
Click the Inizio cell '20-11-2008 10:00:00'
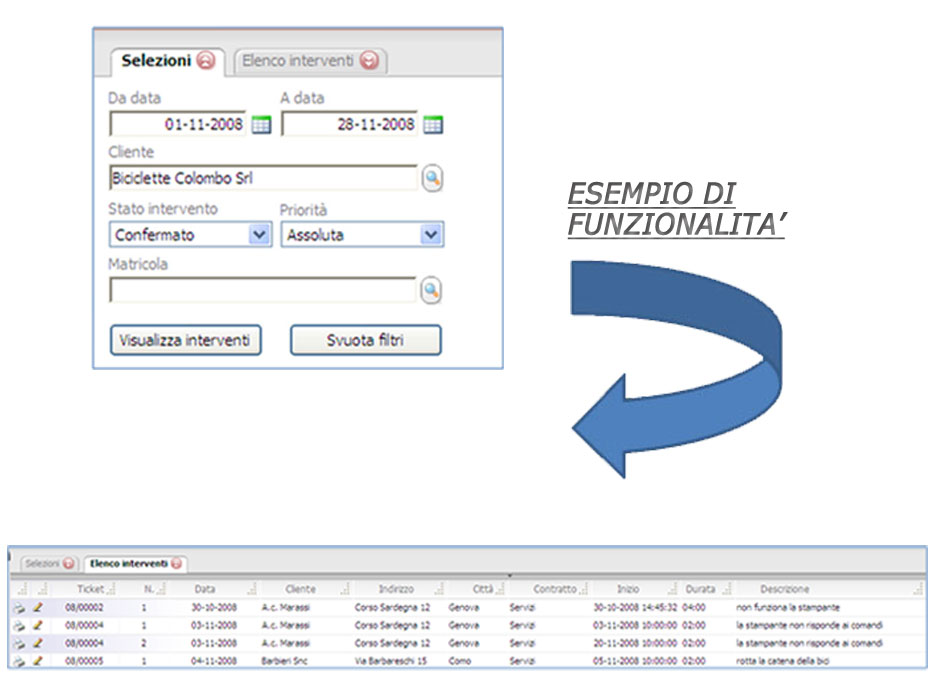tap(635, 643)
